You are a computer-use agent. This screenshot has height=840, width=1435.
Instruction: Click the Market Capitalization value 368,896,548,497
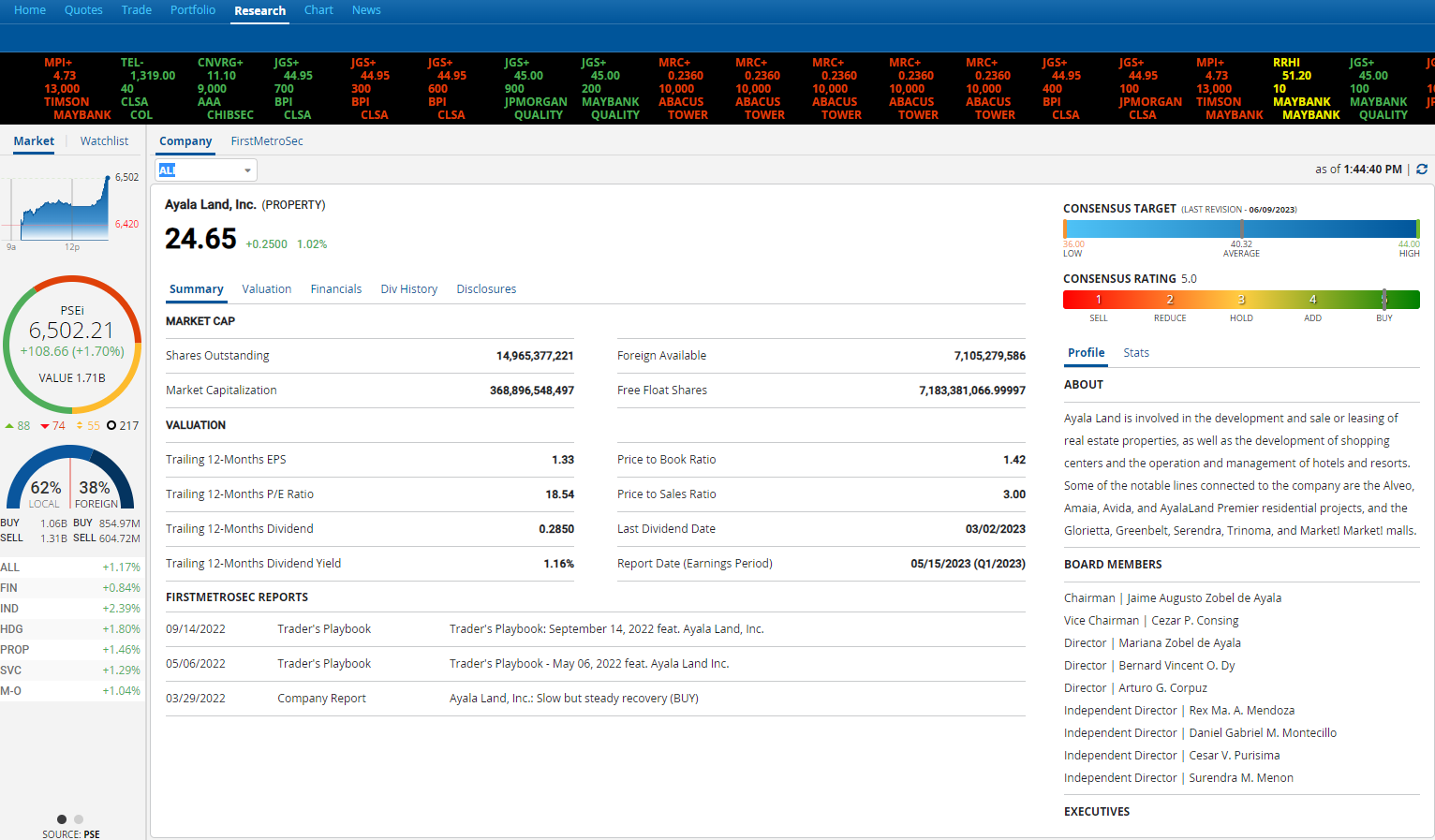pyautogui.click(x=532, y=391)
